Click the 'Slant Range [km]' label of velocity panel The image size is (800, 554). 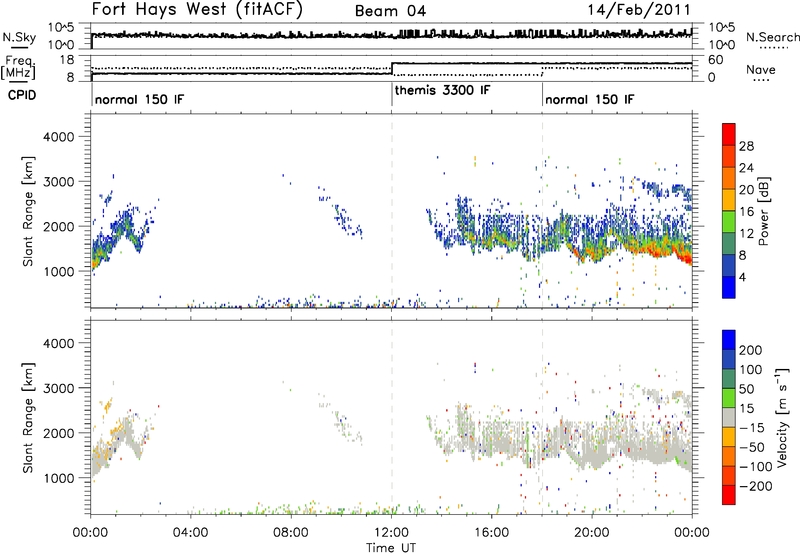point(28,417)
